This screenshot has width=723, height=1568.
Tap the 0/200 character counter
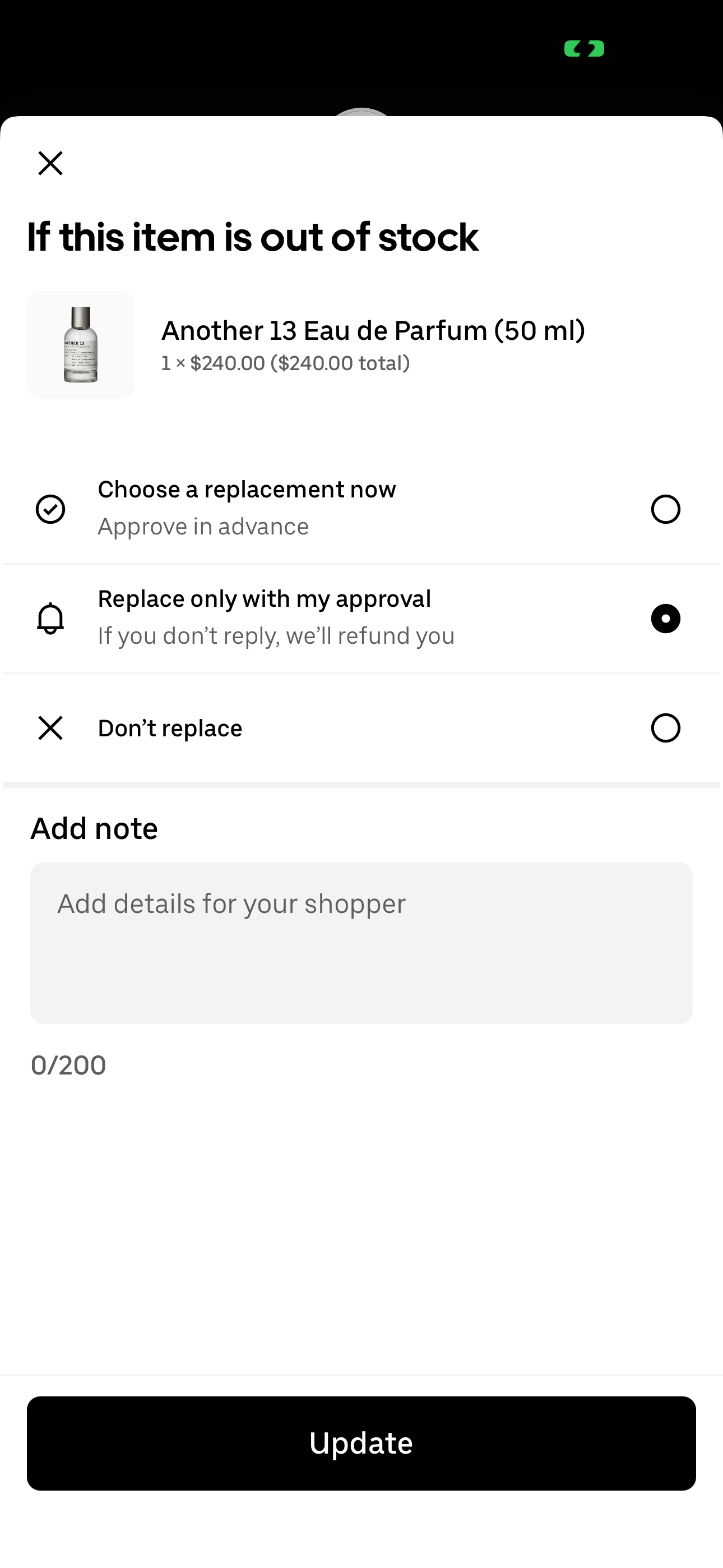68,1064
